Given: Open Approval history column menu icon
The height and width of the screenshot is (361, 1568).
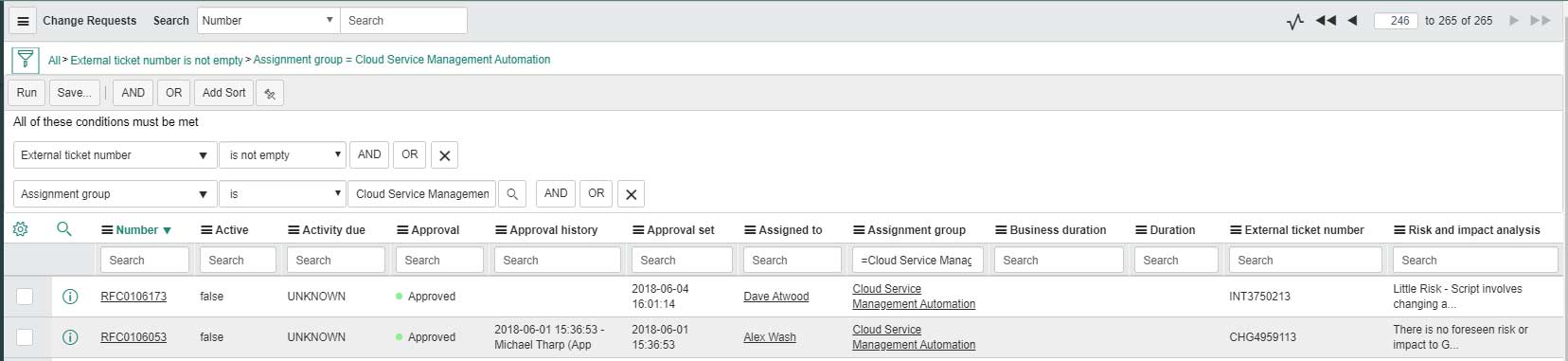Looking at the screenshot, I should point(501,230).
